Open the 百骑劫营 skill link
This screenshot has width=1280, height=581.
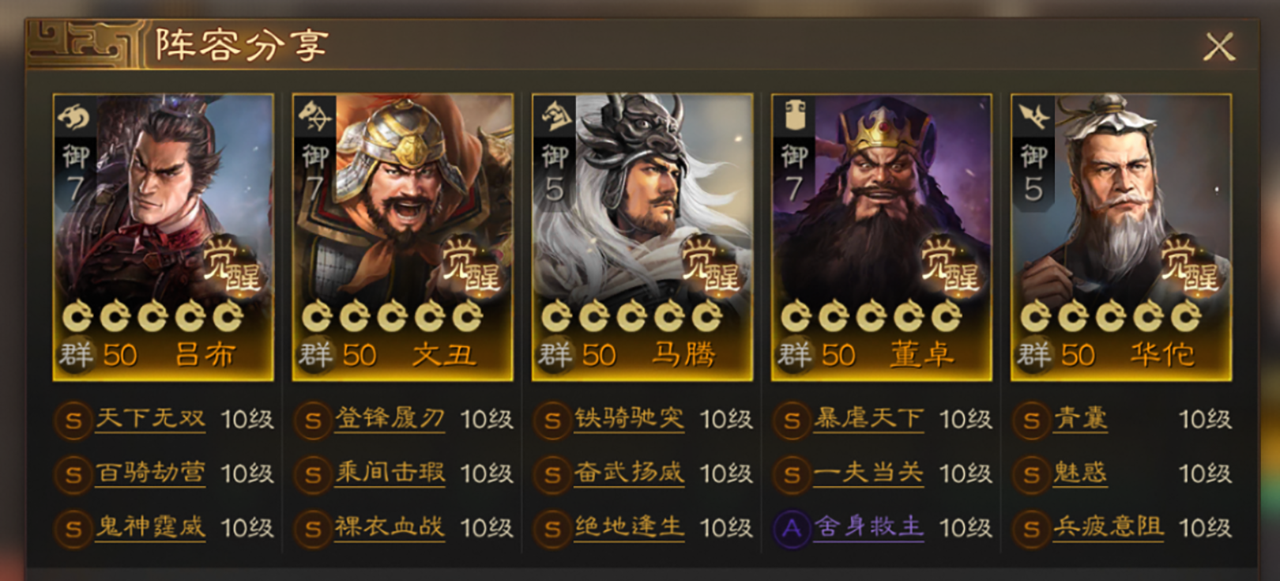point(150,473)
